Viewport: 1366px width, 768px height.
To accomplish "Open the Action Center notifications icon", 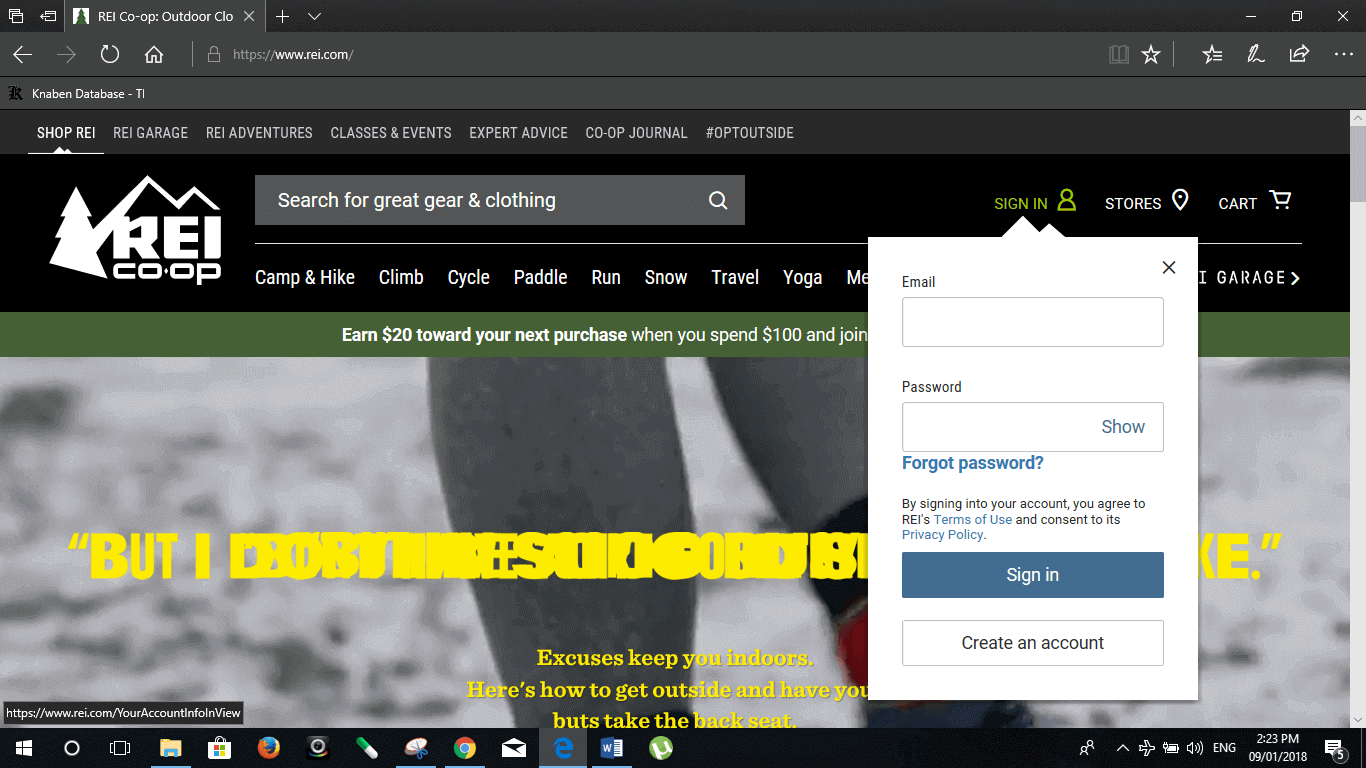I will pos(1334,748).
